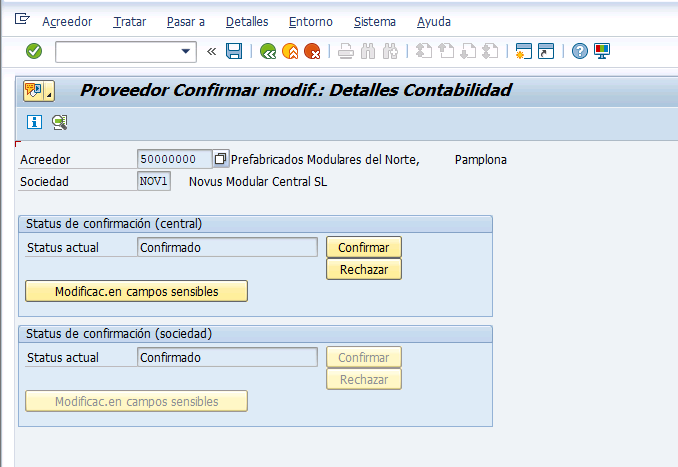Click the Pamplona city text

(x=480, y=160)
